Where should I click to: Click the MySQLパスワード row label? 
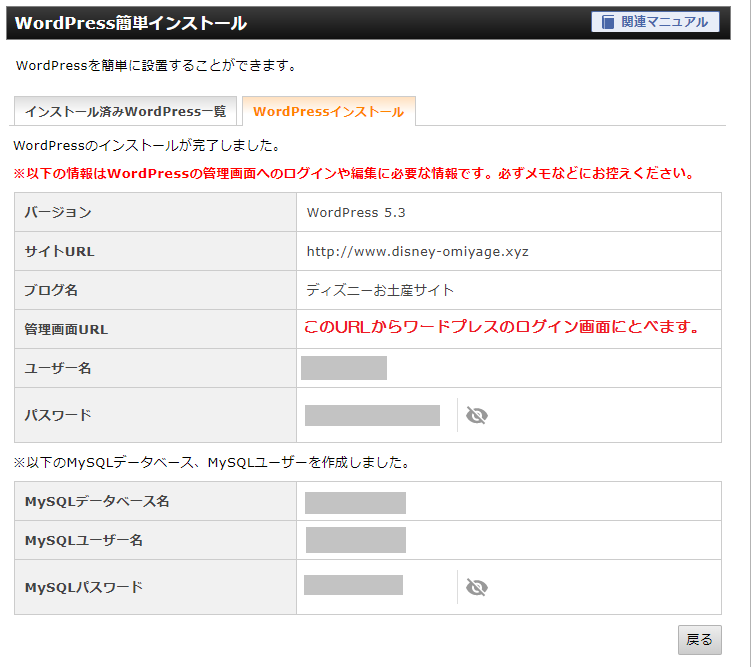pos(83,587)
